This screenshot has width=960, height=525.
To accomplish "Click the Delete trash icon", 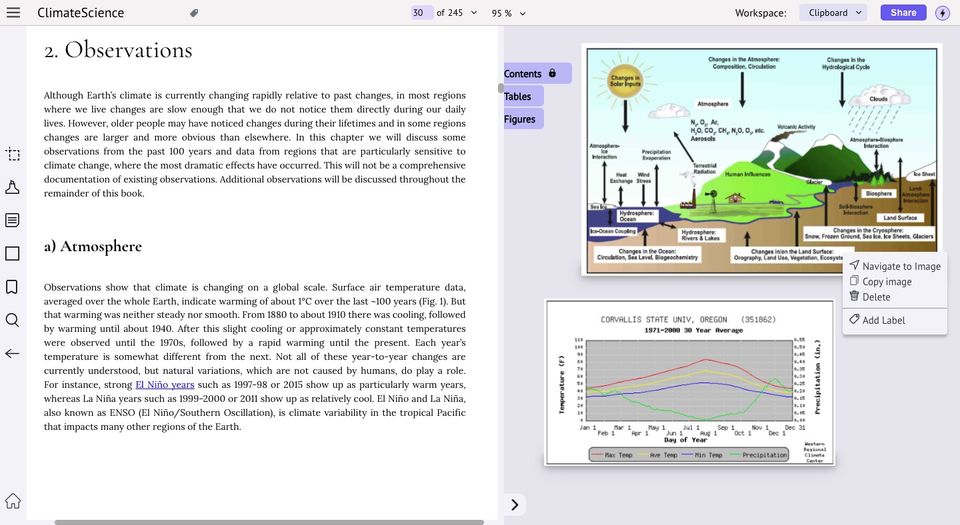I will click(x=854, y=296).
